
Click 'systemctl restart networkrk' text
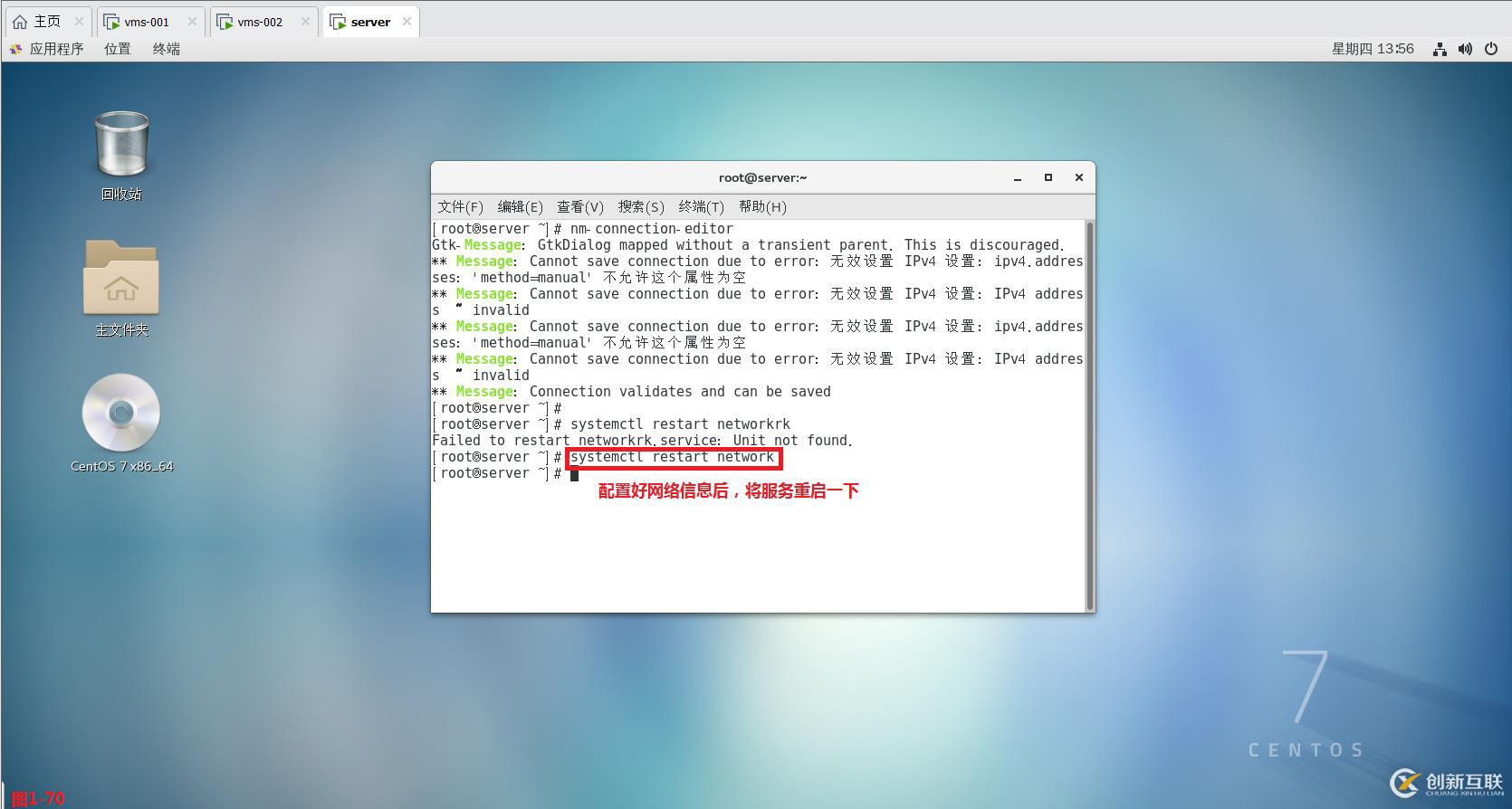[680, 424]
